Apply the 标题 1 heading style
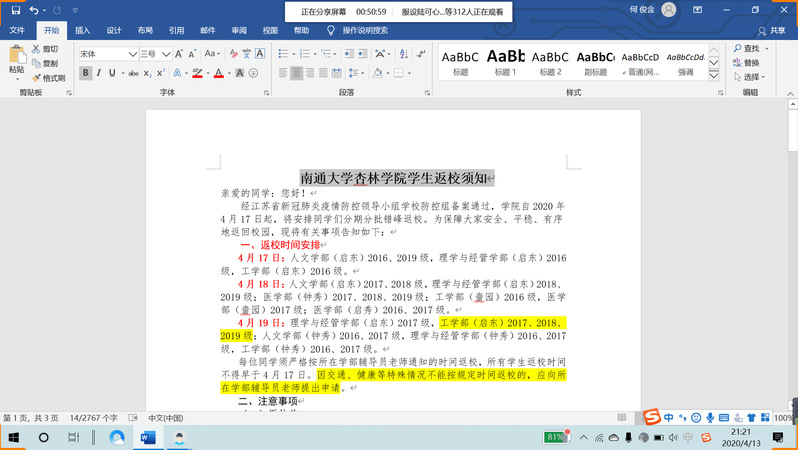Screen dimensions: 798x450 click(x=506, y=62)
